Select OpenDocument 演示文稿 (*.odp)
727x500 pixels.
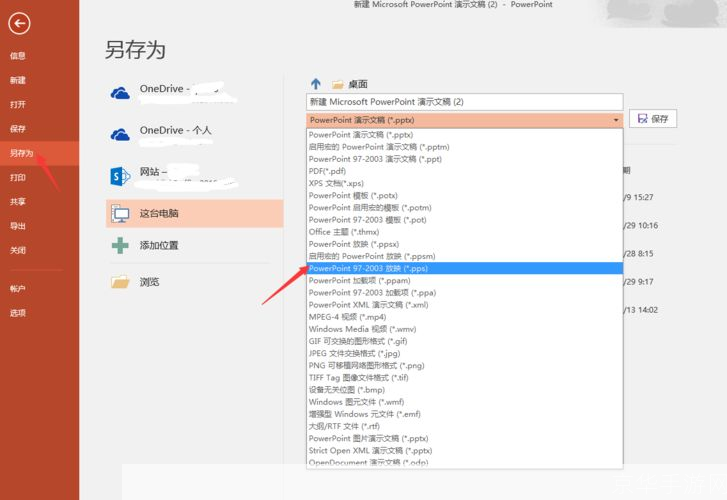coord(465,462)
